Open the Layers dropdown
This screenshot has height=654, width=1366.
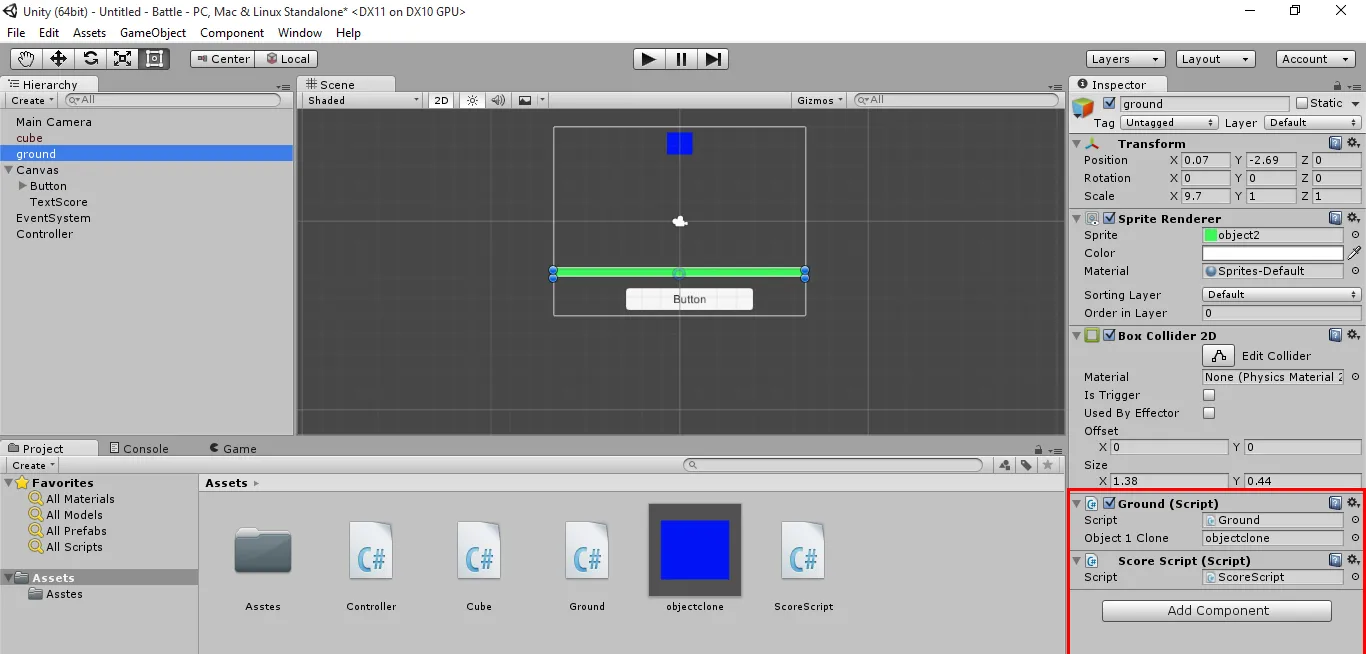(1125, 59)
